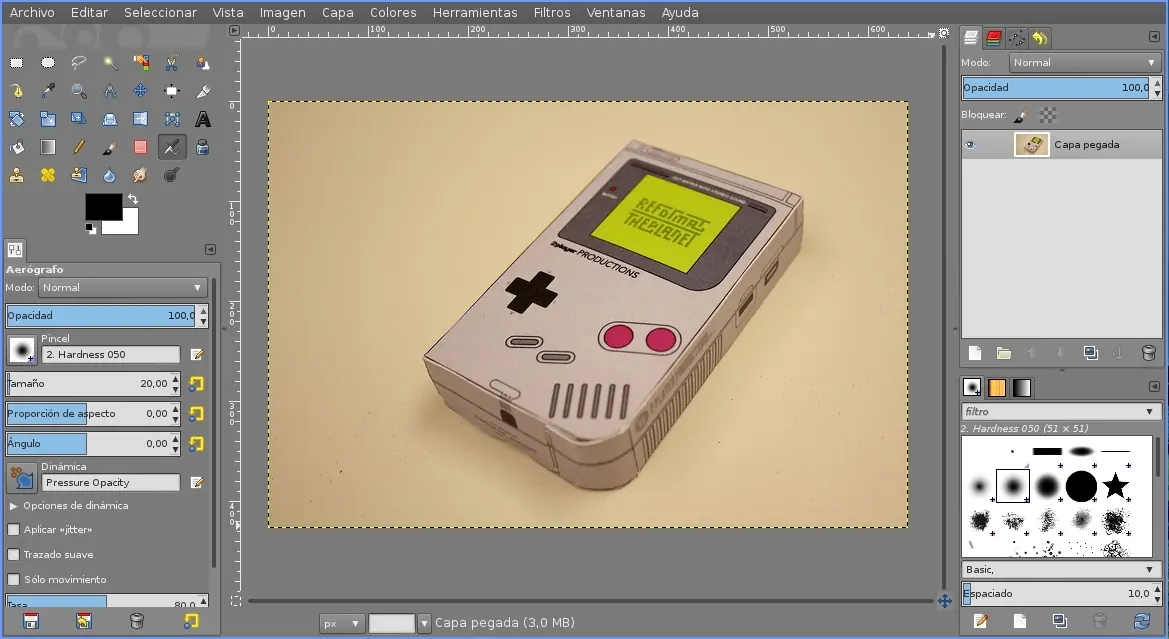The height and width of the screenshot is (639, 1169).
Task: Select the Scissors Select tool
Action: click(171, 63)
